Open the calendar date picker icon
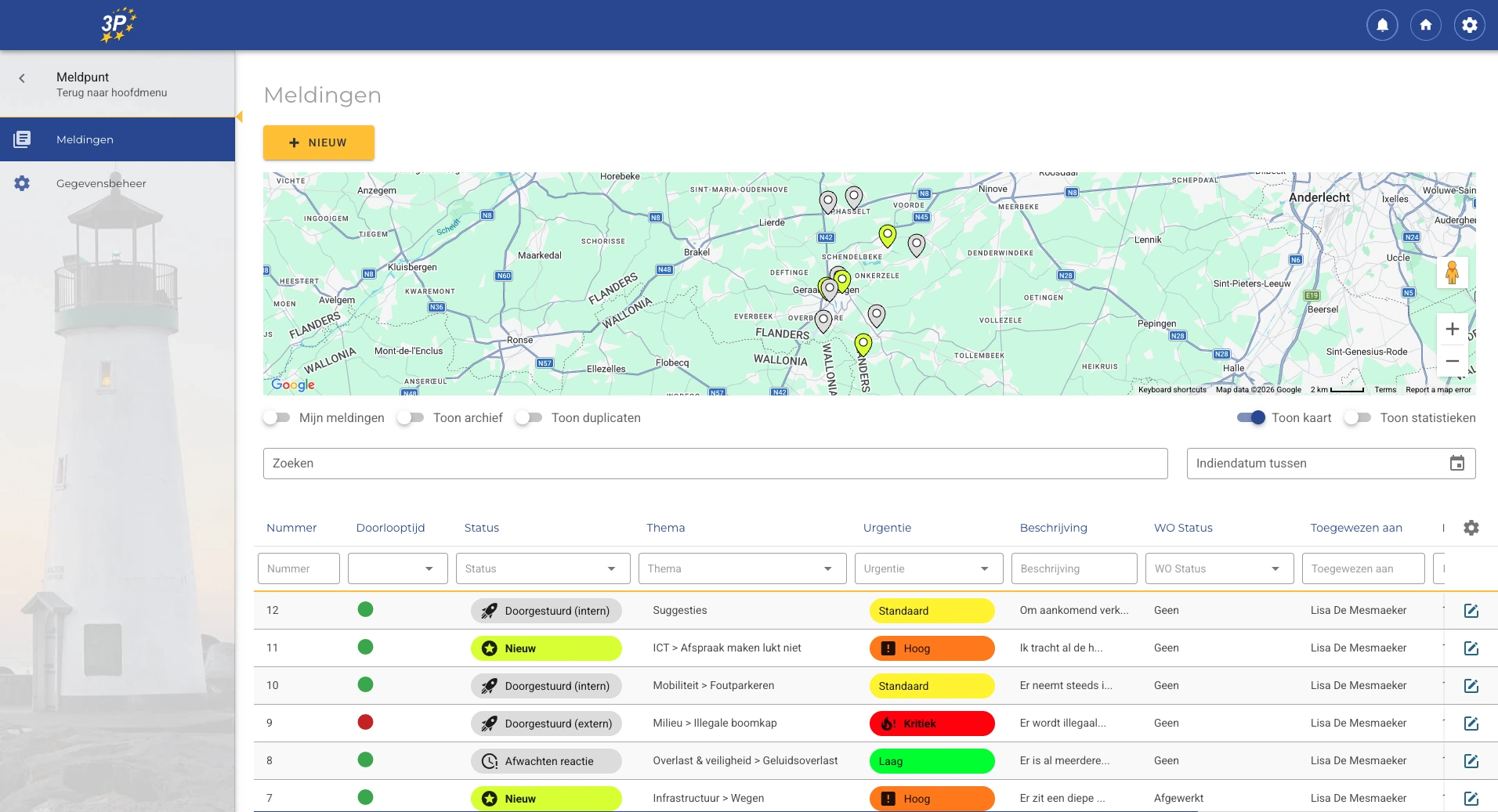Screen dimensions: 1498x812 [x=1456, y=464]
